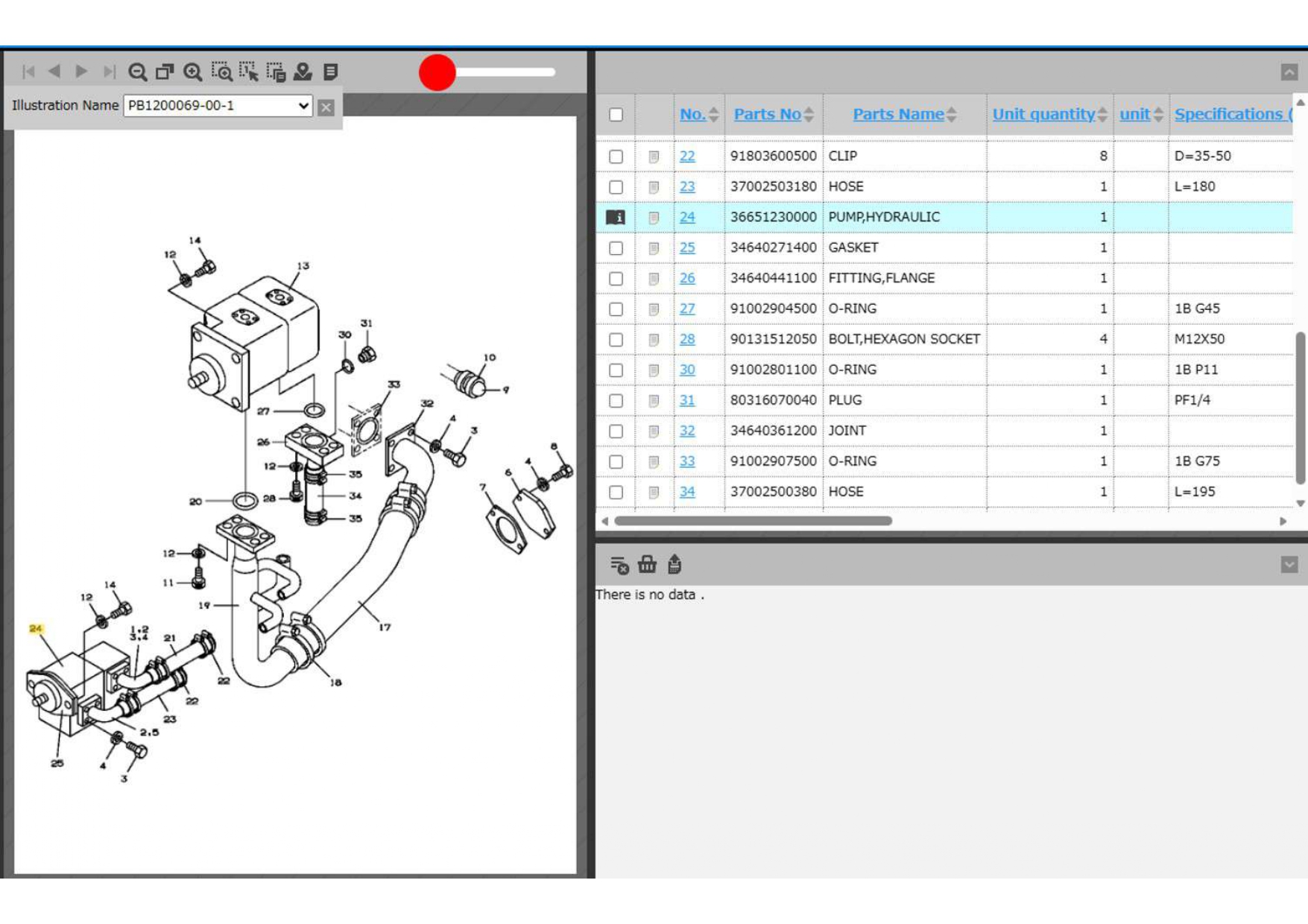Toggle the select-all checkbox in the table header
The height and width of the screenshot is (924, 1308).
tap(616, 115)
